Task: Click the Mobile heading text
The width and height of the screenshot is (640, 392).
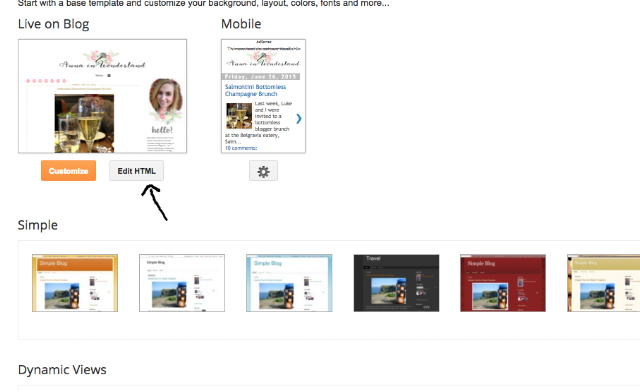Action: 241,24
